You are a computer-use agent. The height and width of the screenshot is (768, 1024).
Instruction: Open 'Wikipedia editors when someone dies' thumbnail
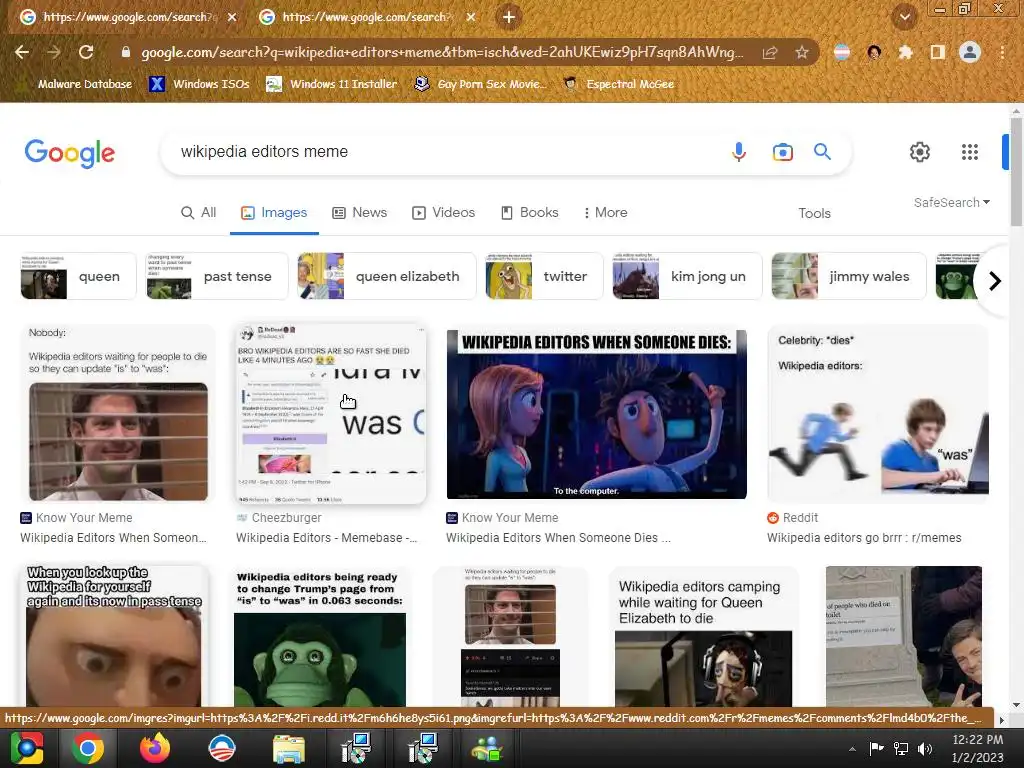[x=596, y=414]
